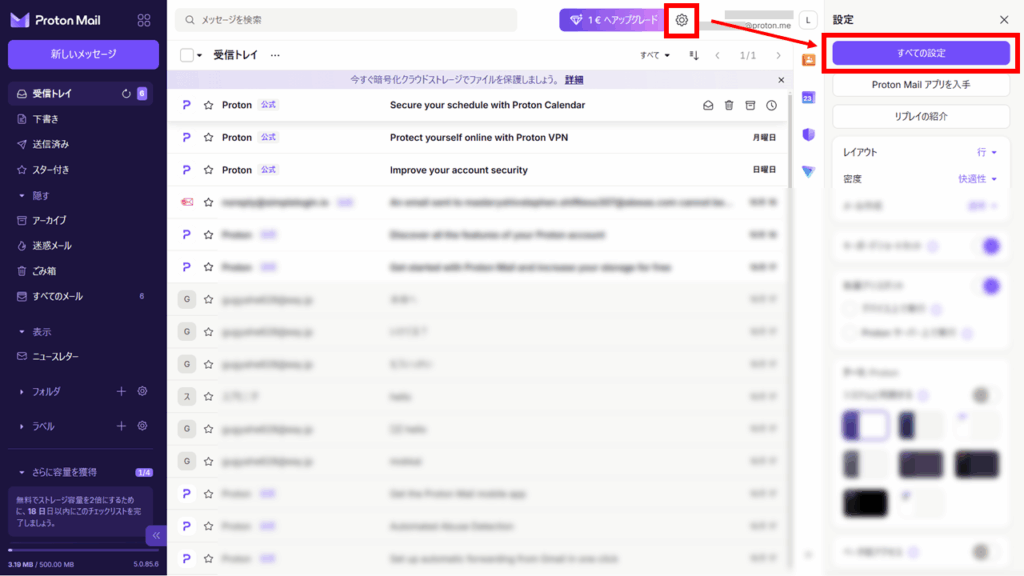Tick the select-all messages checkbox
Viewport: 1024px width, 576px height.
(x=186, y=55)
